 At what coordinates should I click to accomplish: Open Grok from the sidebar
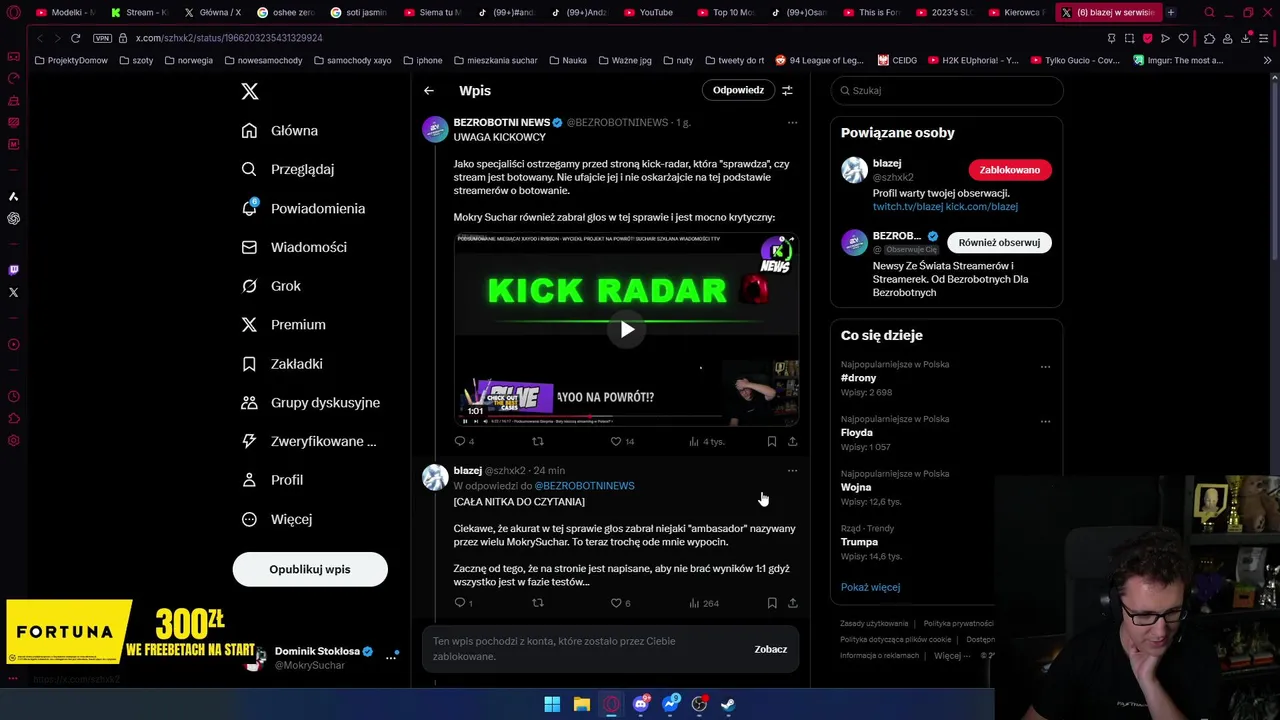271,286
